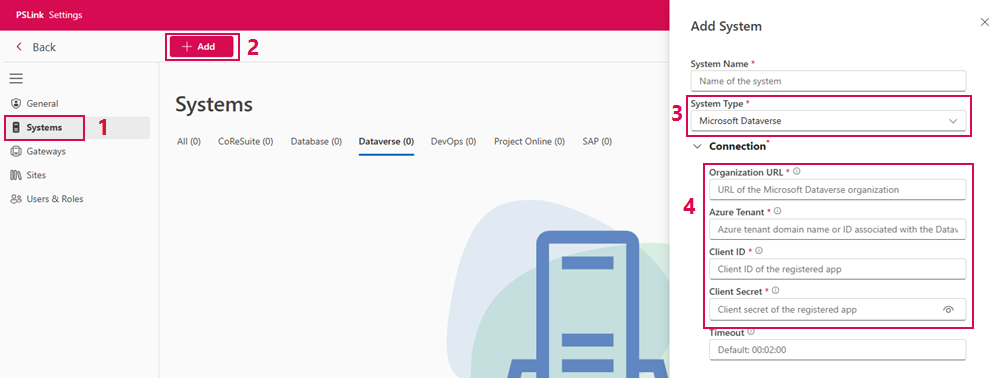This screenshot has width=1000, height=378.
Task: Click into the Timeout field
Action: coord(837,349)
